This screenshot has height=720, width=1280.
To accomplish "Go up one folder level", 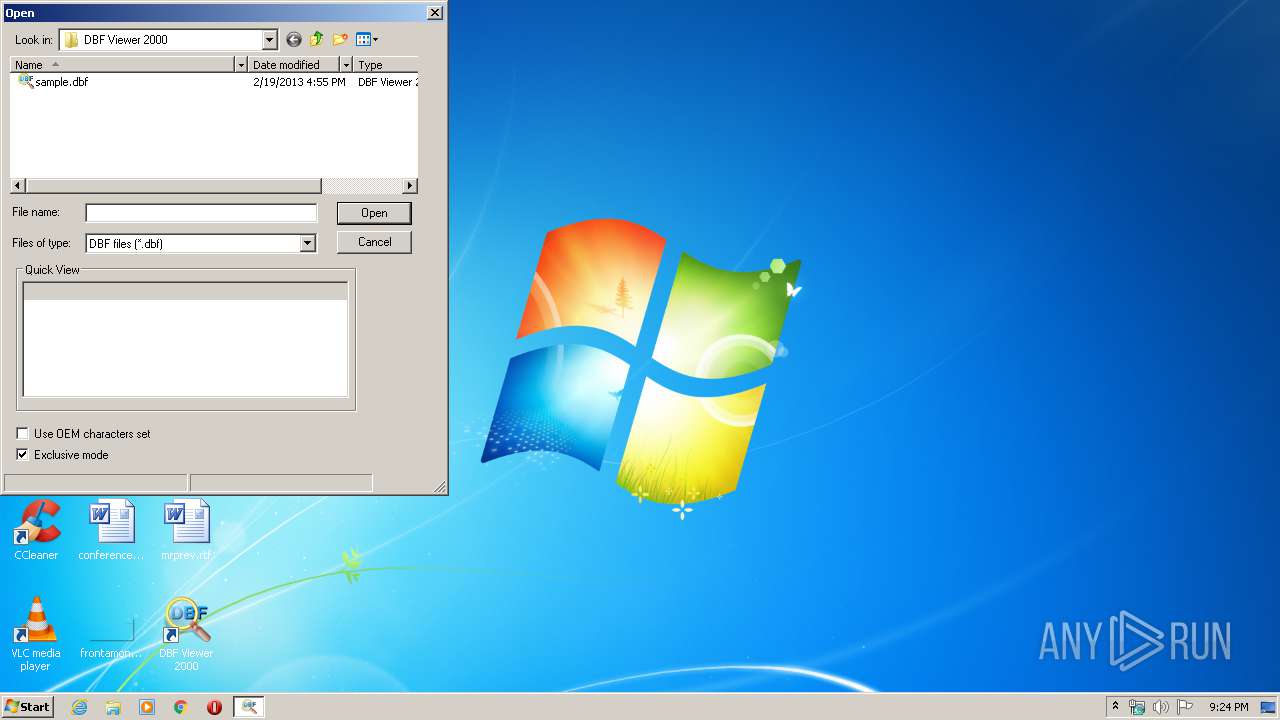I will (x=316, y=40).
